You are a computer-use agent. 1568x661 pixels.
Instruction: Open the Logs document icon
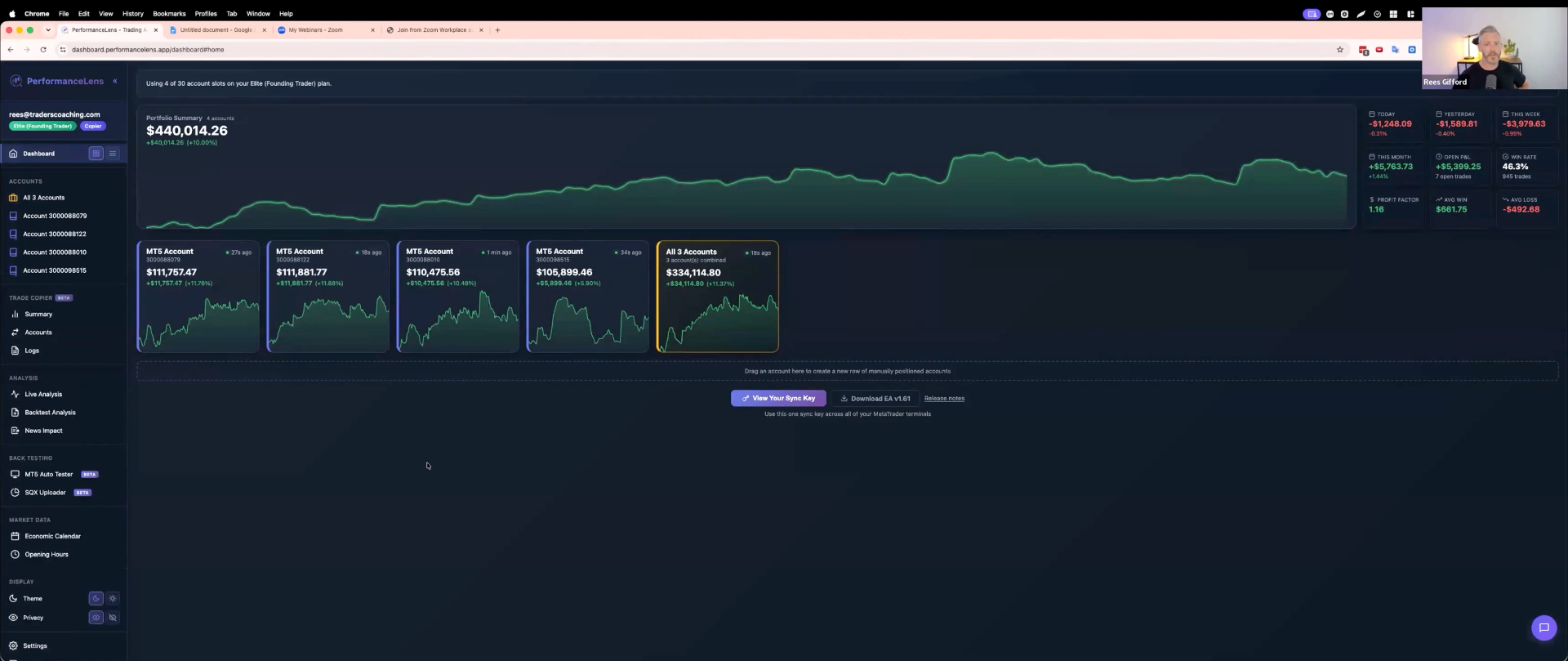[15, 351]
